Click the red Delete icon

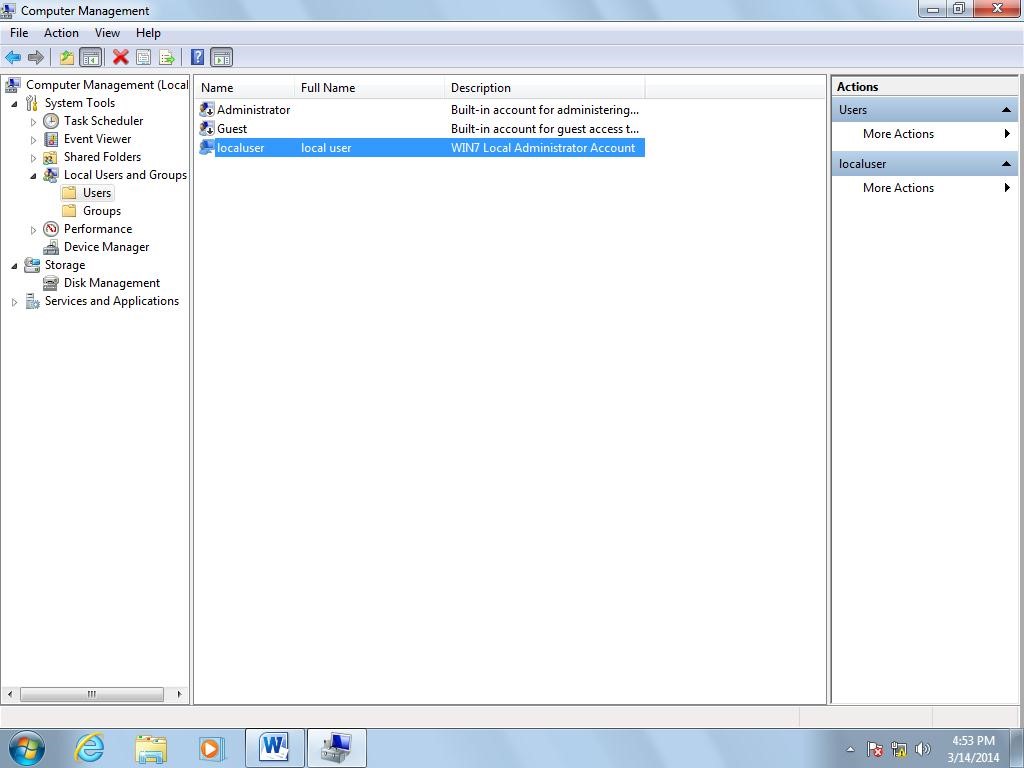point(120,58)
